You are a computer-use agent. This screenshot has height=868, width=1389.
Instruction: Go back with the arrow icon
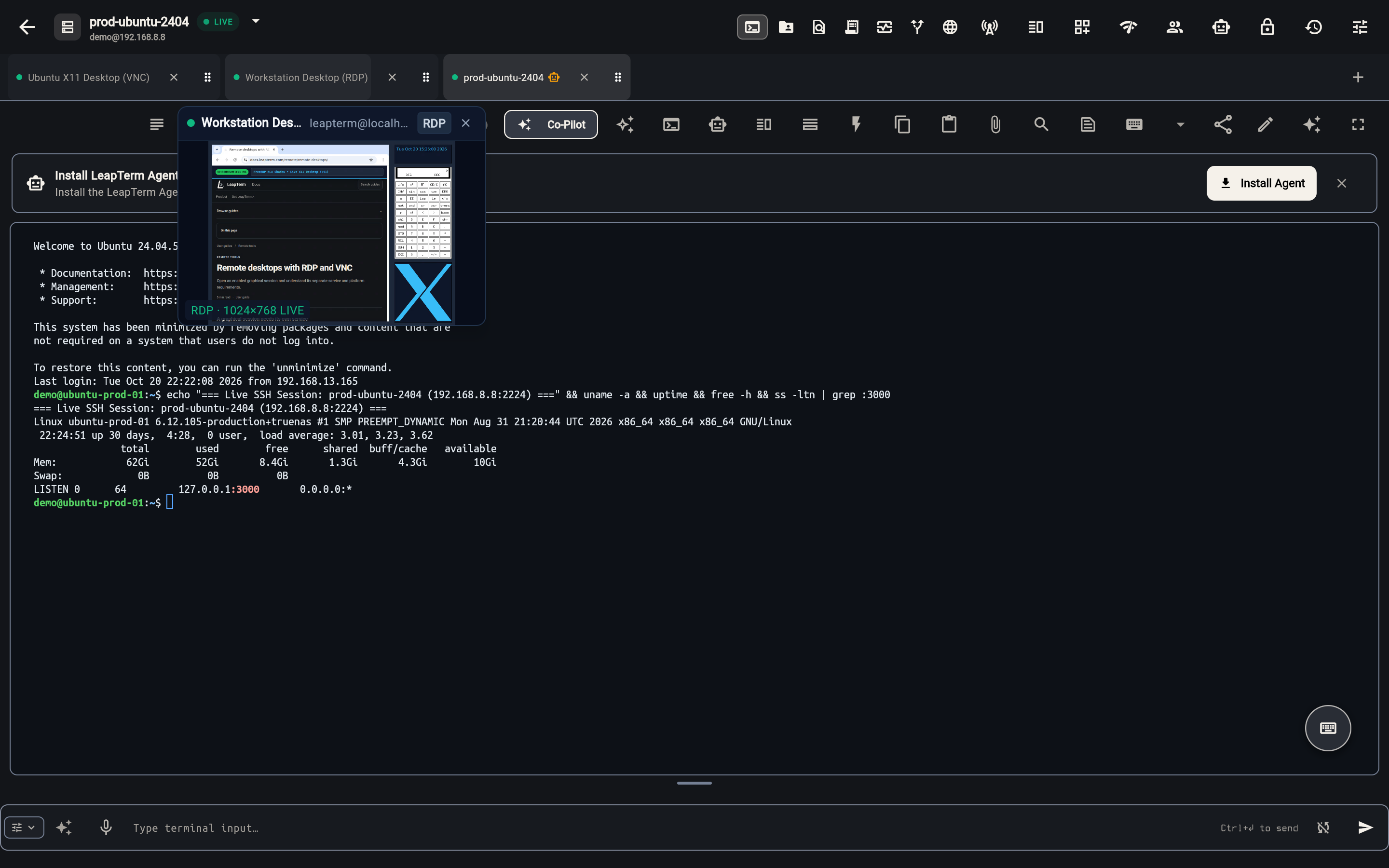(27, 27)
